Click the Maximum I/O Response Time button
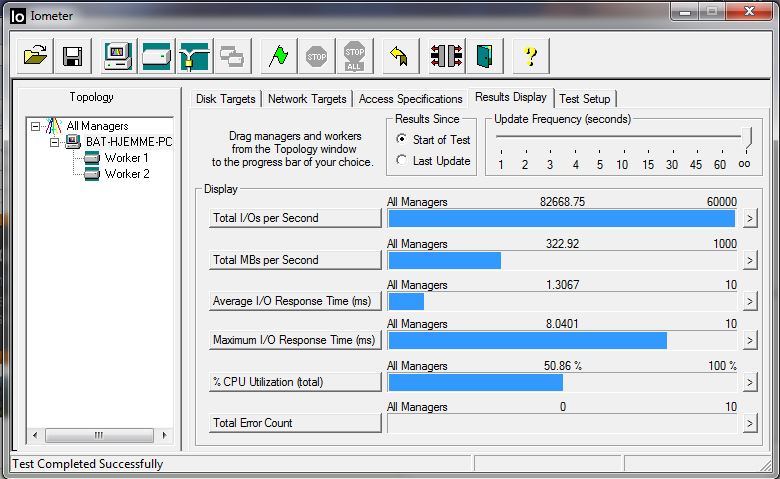This screenshot has width=780, height=479. point(295,340)
